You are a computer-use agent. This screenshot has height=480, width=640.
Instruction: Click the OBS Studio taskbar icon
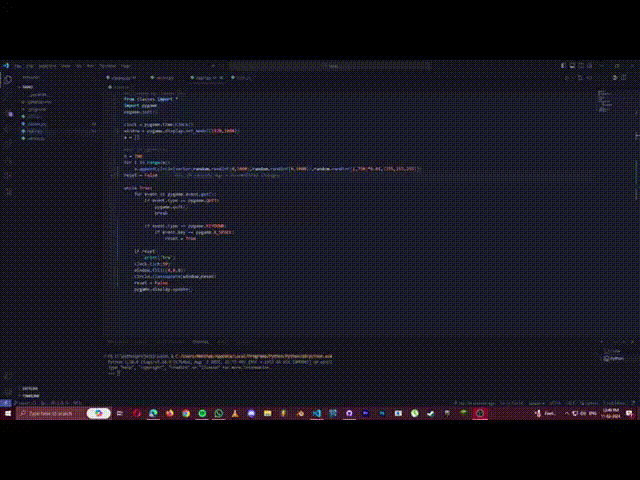tap(480, 413)
